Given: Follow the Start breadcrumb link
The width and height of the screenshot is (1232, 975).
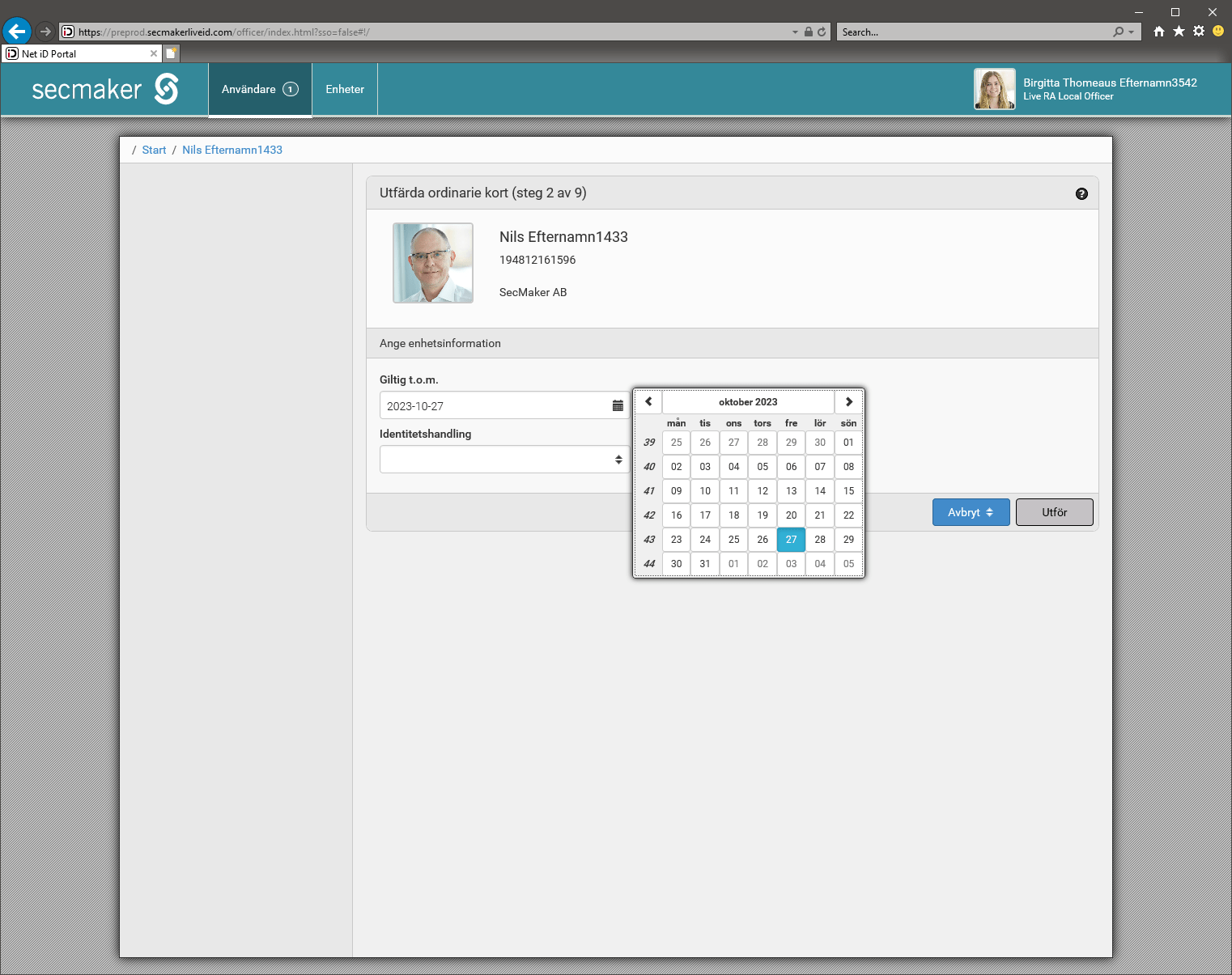Looking at the screenshot, I should pos(154,150).
